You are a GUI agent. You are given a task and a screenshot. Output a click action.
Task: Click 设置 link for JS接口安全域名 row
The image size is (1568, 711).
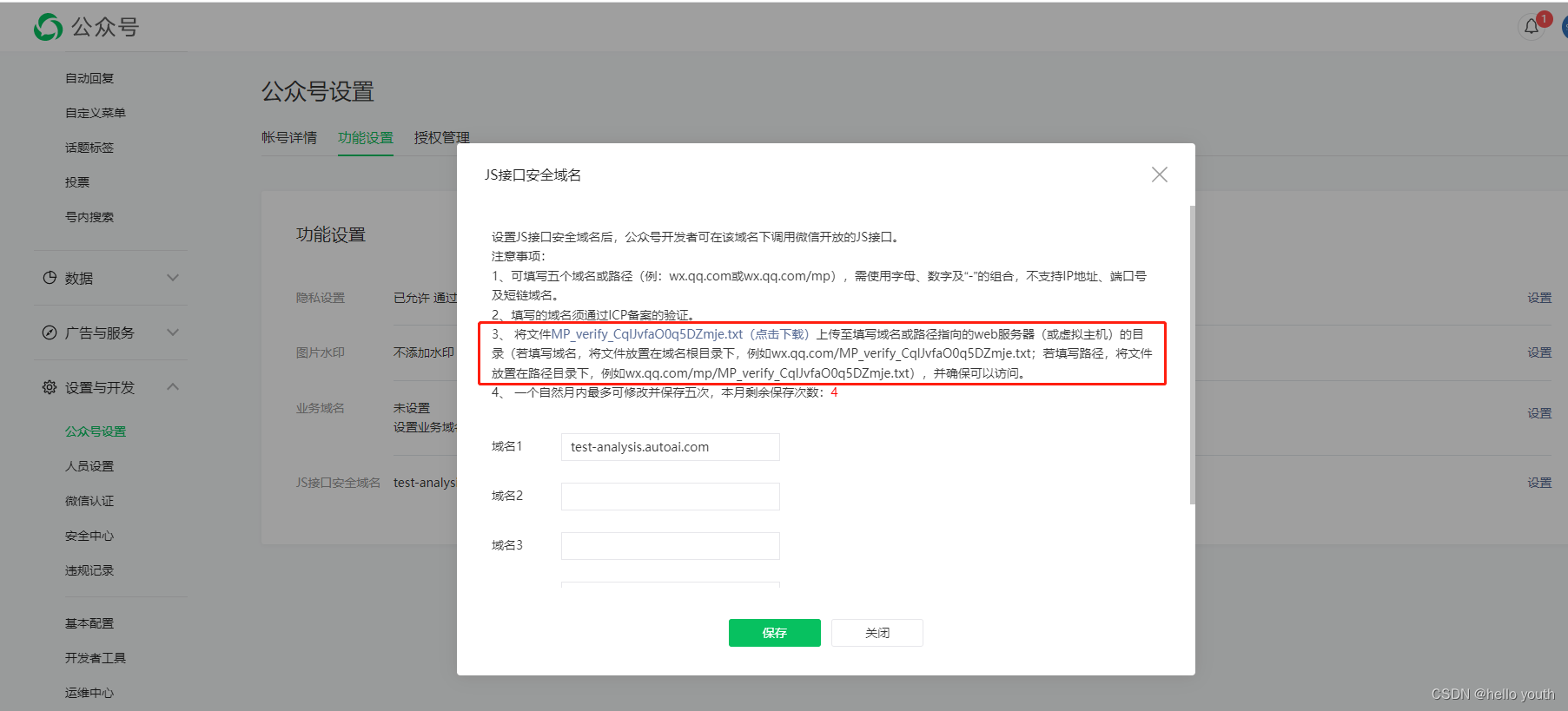1539,483
